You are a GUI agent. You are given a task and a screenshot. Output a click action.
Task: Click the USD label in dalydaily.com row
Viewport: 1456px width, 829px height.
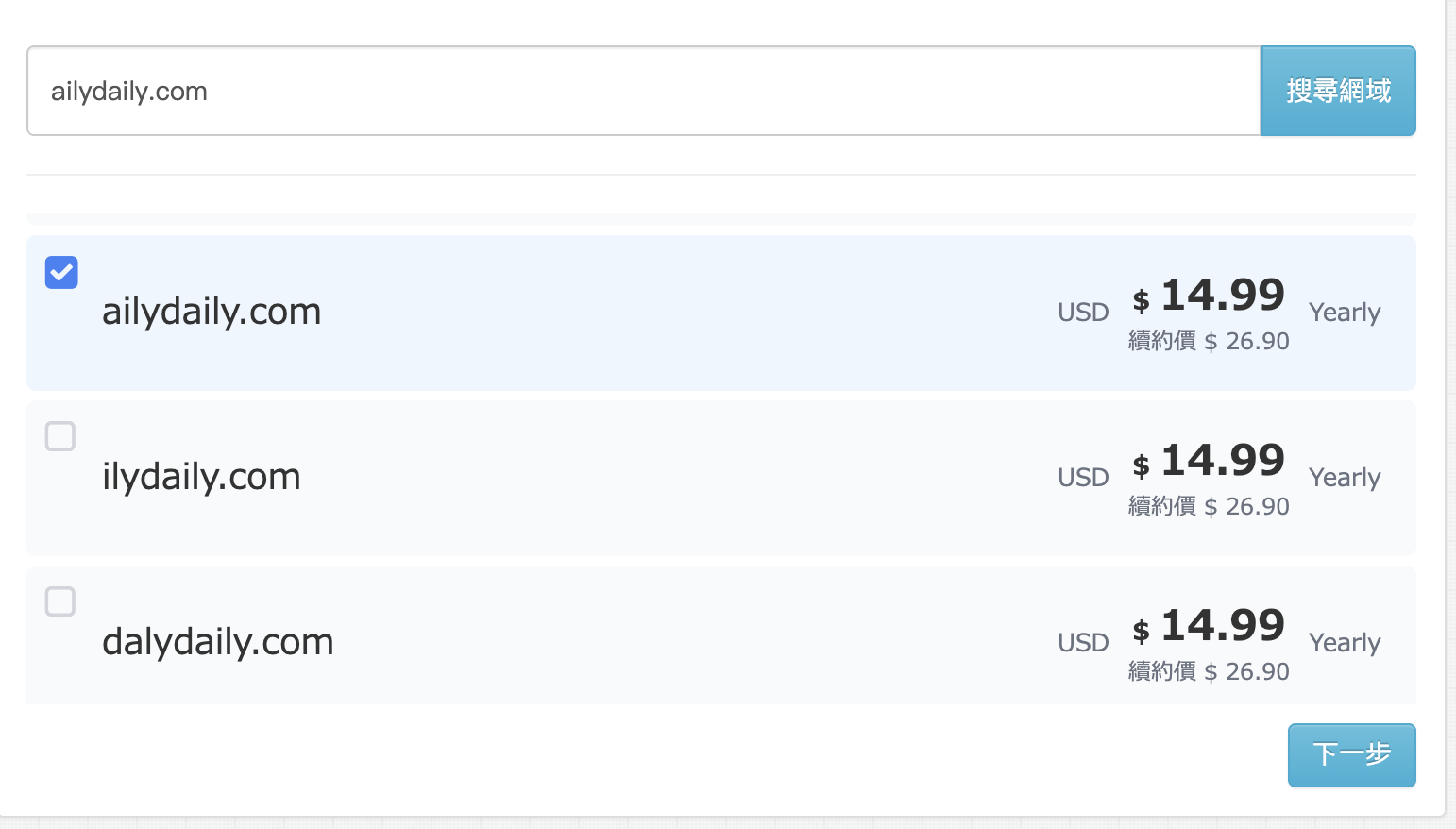[1083, 643]
